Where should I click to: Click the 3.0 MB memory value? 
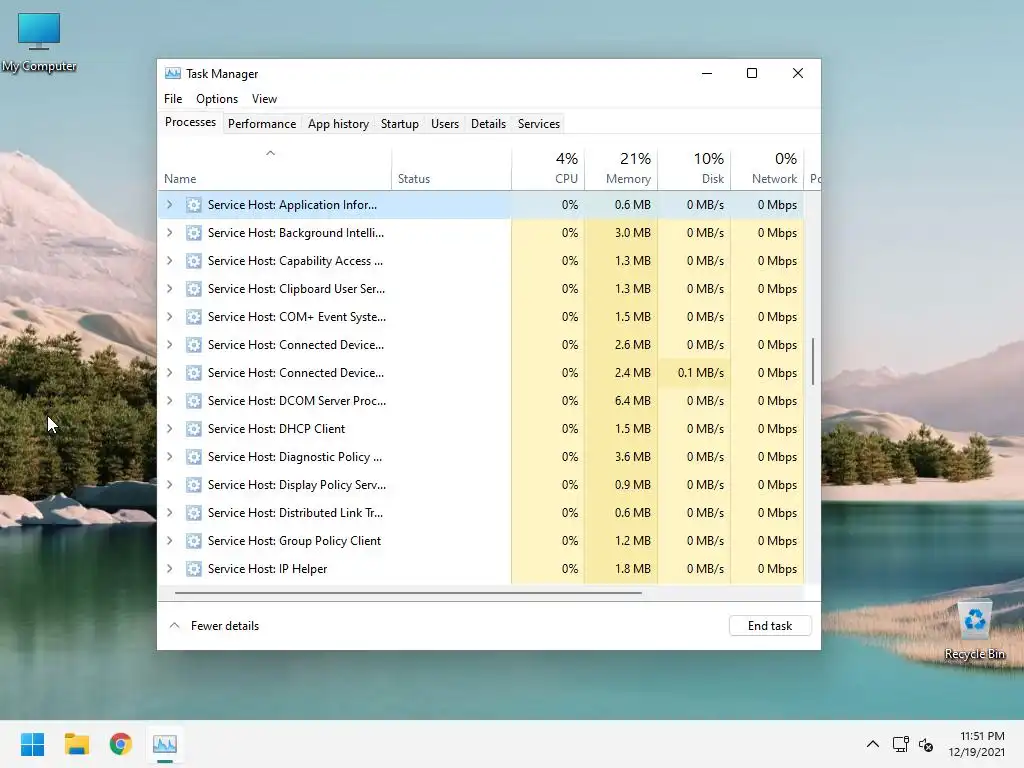coord(632,233)
